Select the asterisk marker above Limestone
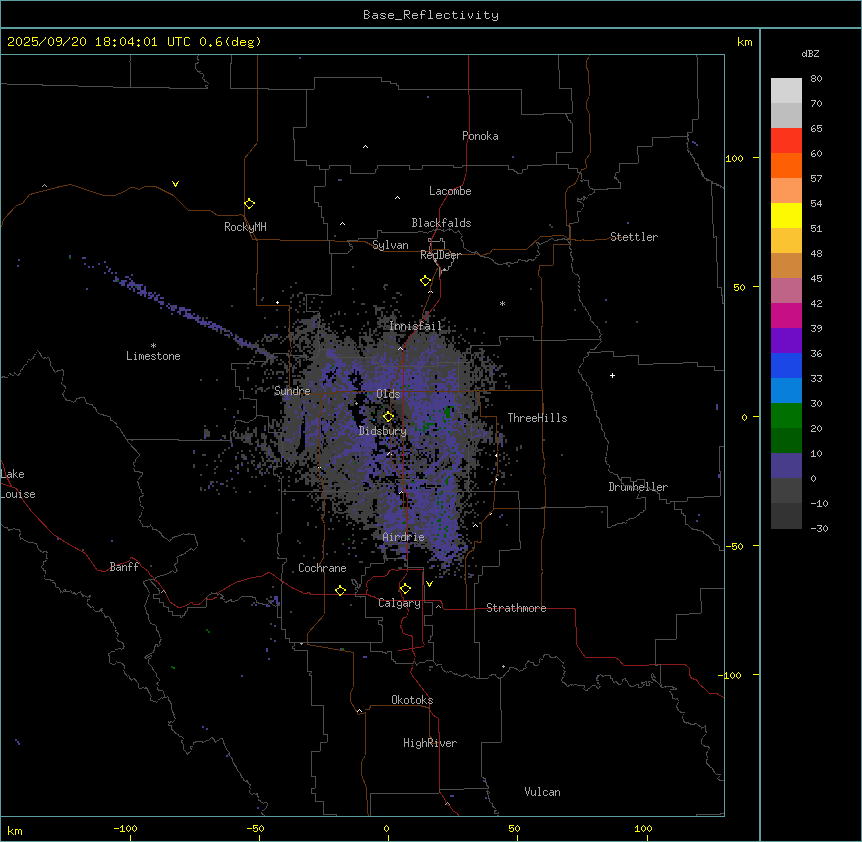 point(153,345)
